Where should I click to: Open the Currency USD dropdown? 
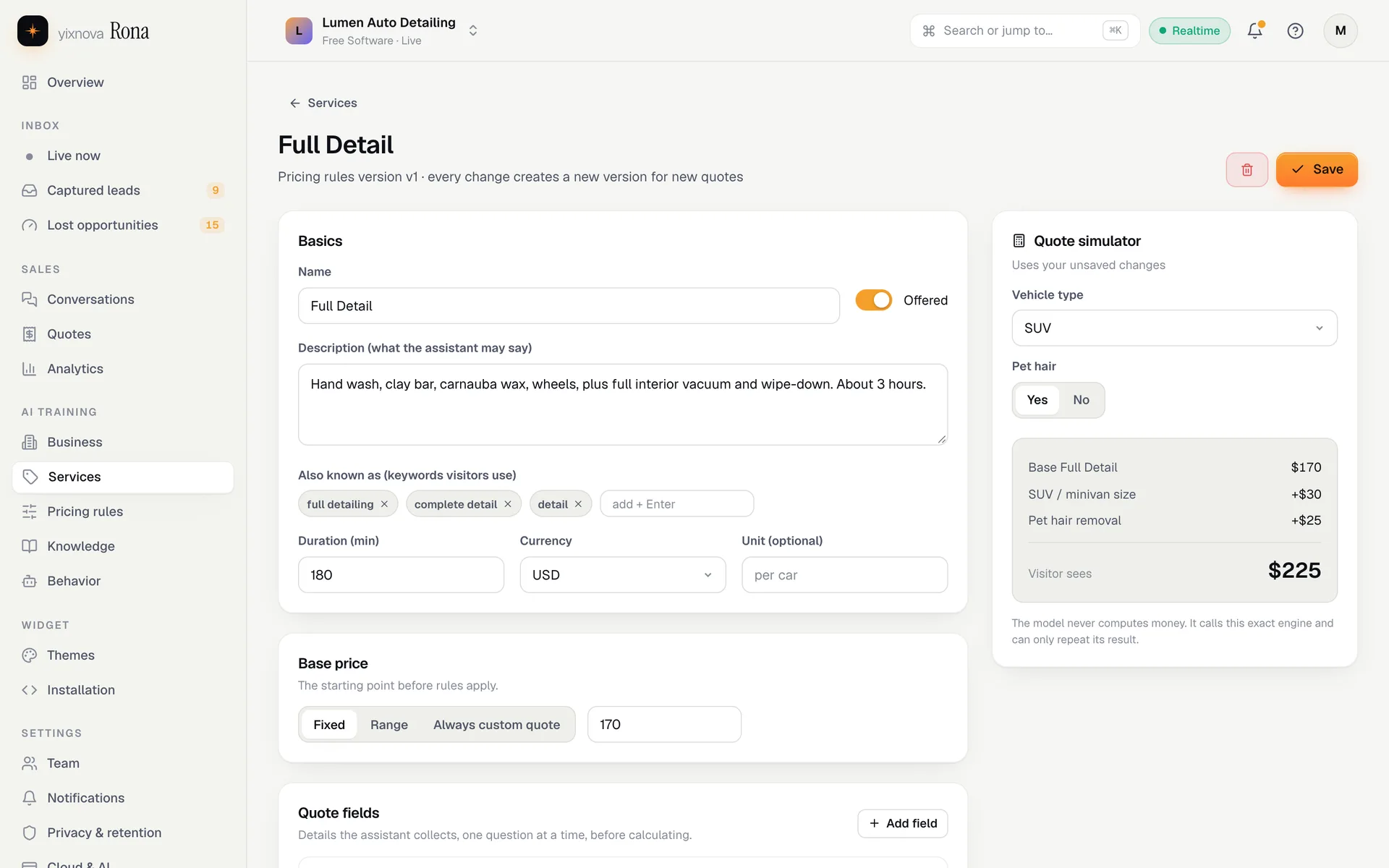click(x=622, y=575)
